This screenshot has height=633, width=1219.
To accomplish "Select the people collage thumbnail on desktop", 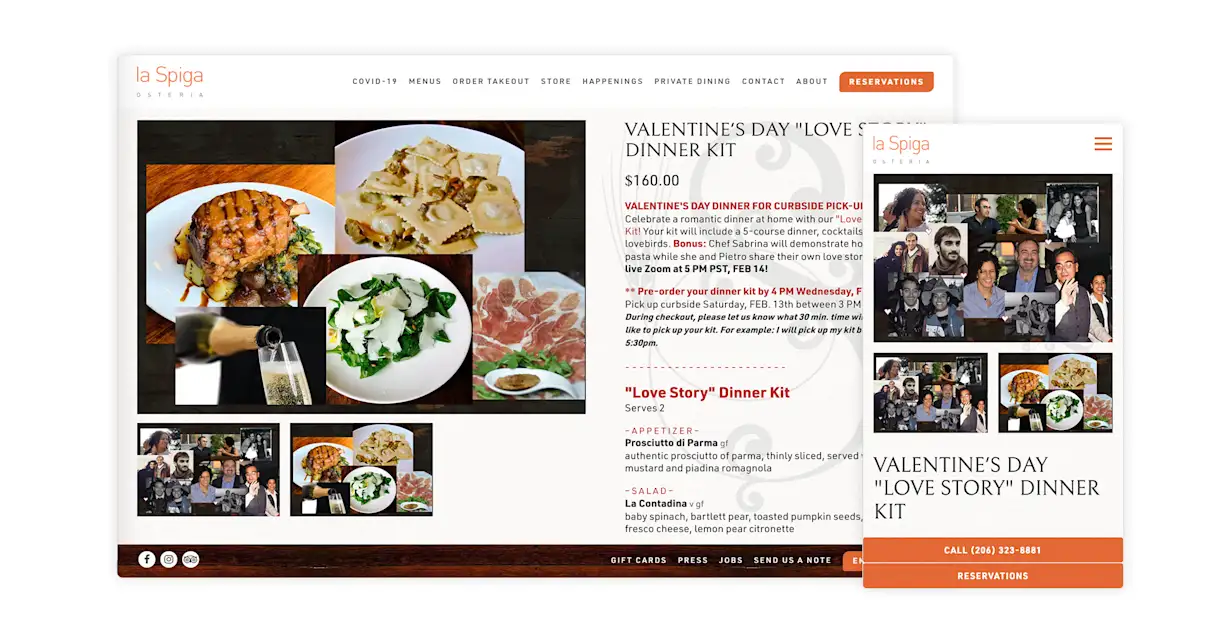I will 208,470.
